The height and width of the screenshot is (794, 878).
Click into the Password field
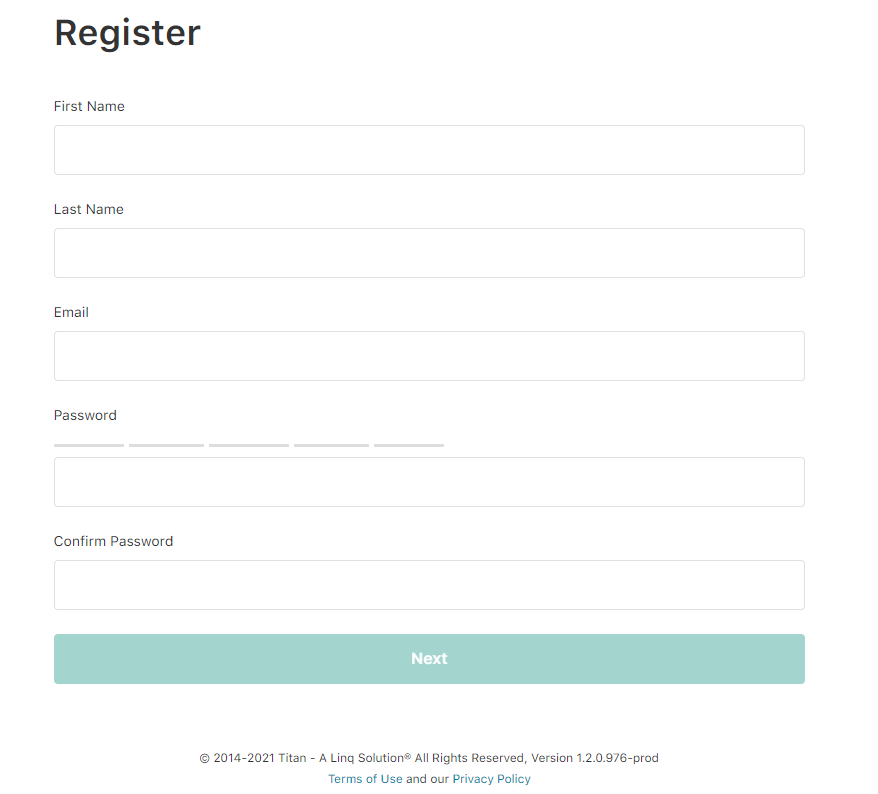(x=429, y=482)
